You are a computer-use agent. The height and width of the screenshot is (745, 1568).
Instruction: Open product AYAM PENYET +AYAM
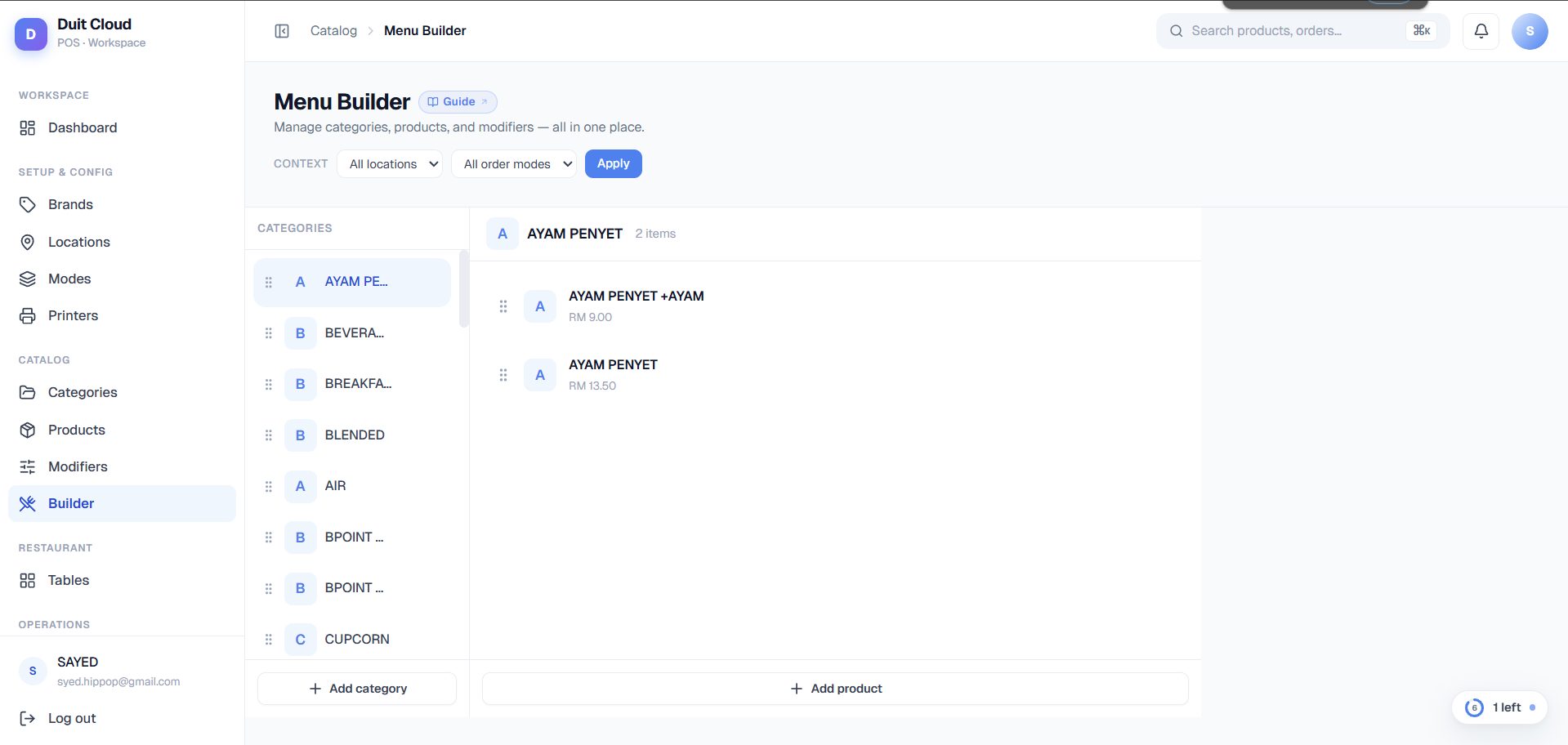click(x=835, y=306)
